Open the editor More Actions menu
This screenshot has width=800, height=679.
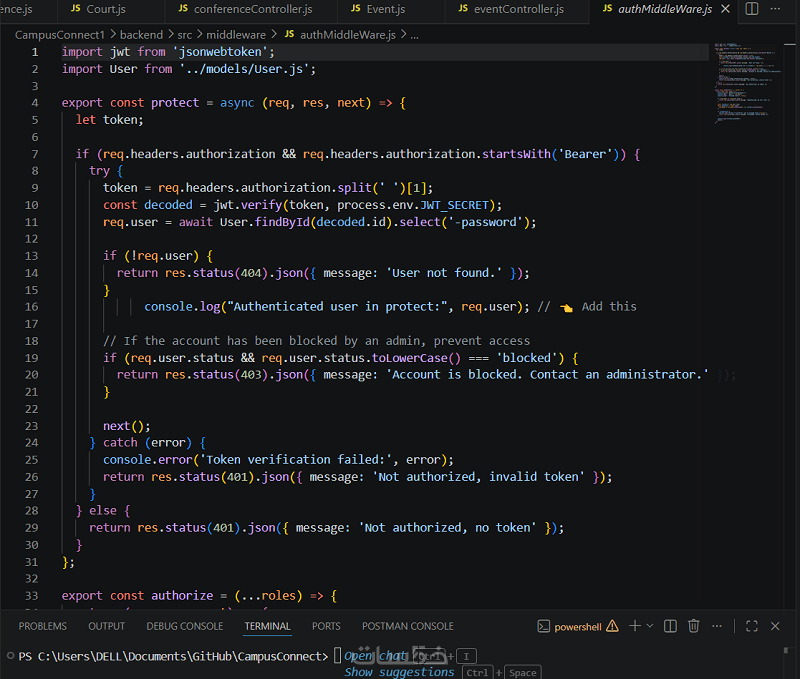coord(775,9)
